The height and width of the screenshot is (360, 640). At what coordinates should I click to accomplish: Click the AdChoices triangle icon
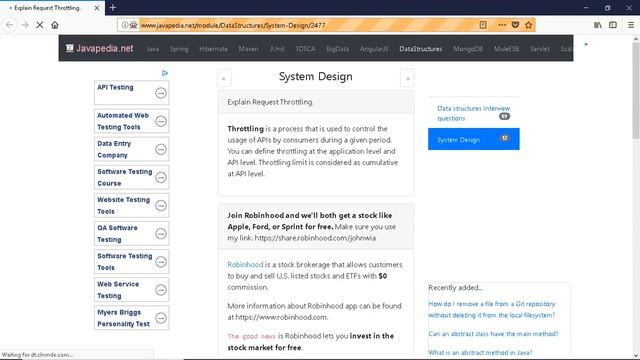[x=164, y=73]
